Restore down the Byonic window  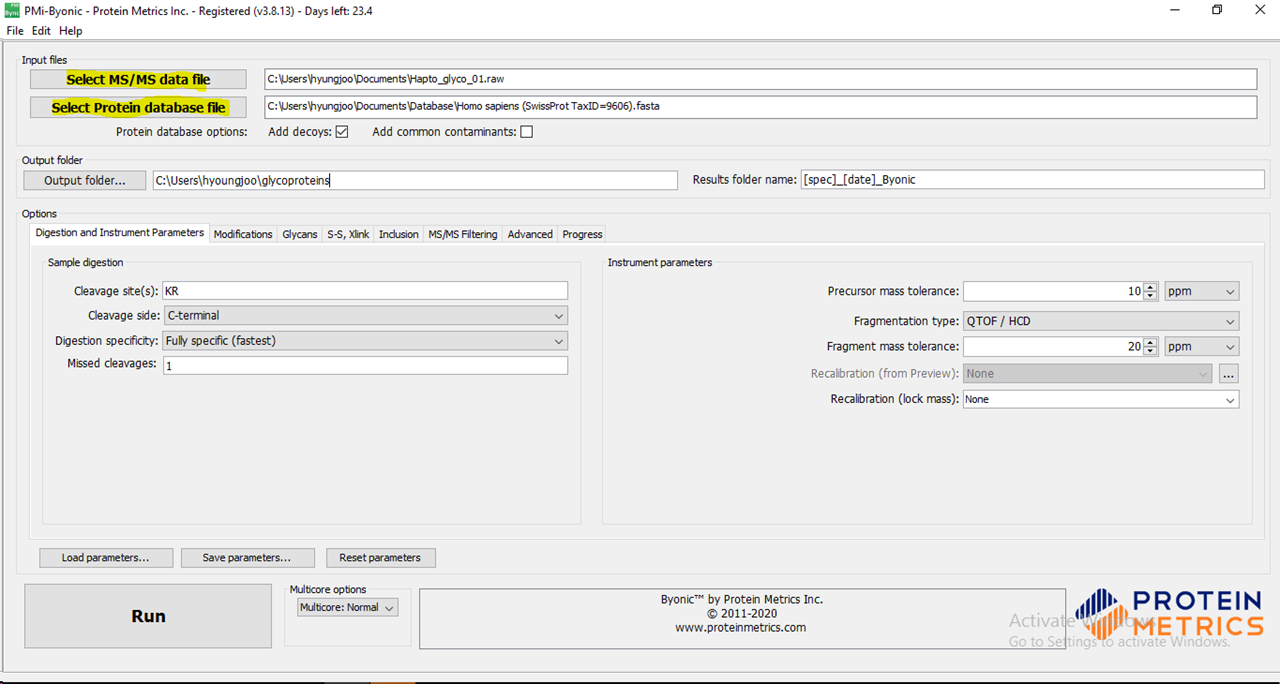pos(1217,10)
